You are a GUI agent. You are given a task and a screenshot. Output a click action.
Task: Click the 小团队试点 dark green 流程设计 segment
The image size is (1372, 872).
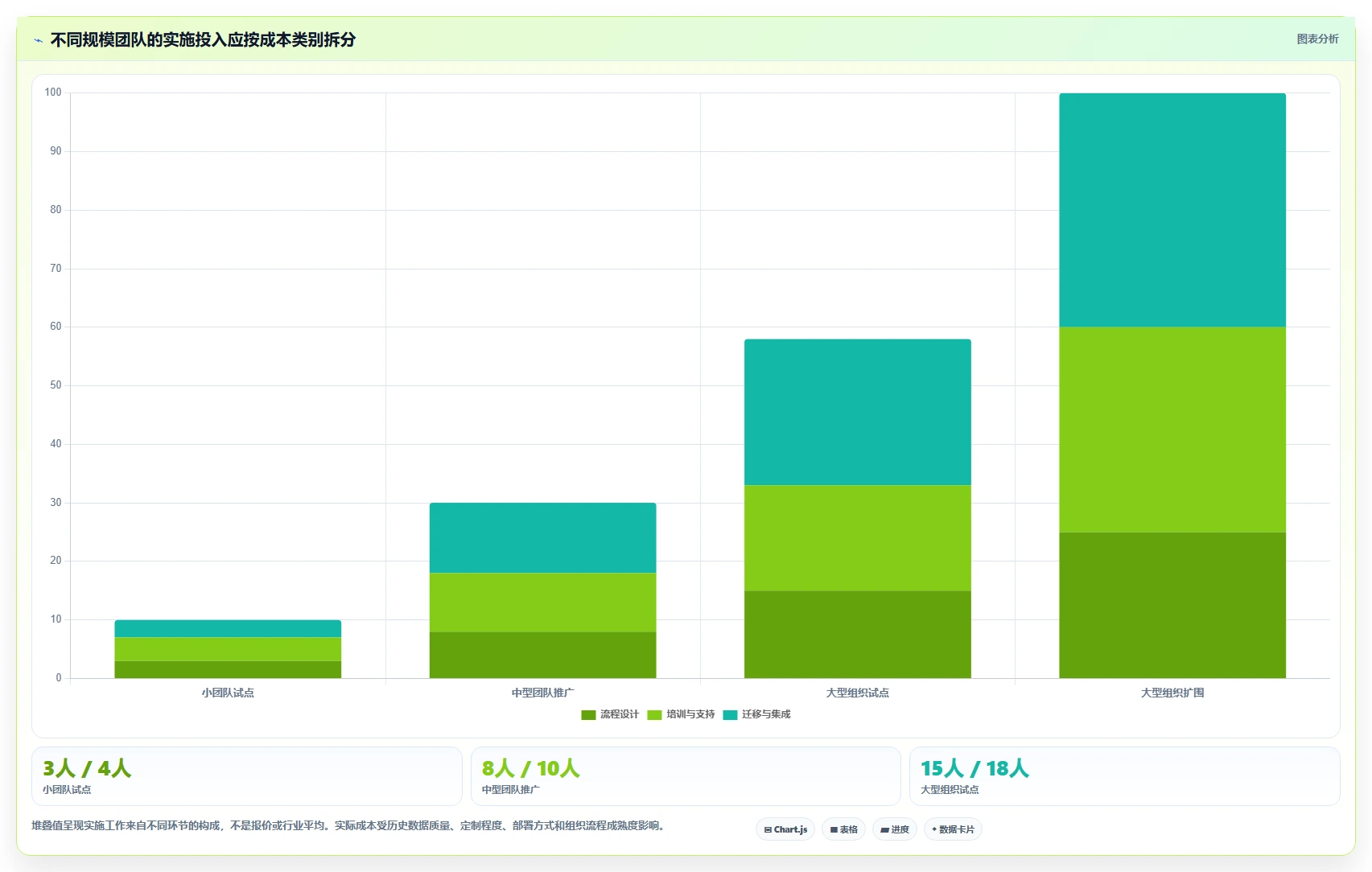[228, 669]
